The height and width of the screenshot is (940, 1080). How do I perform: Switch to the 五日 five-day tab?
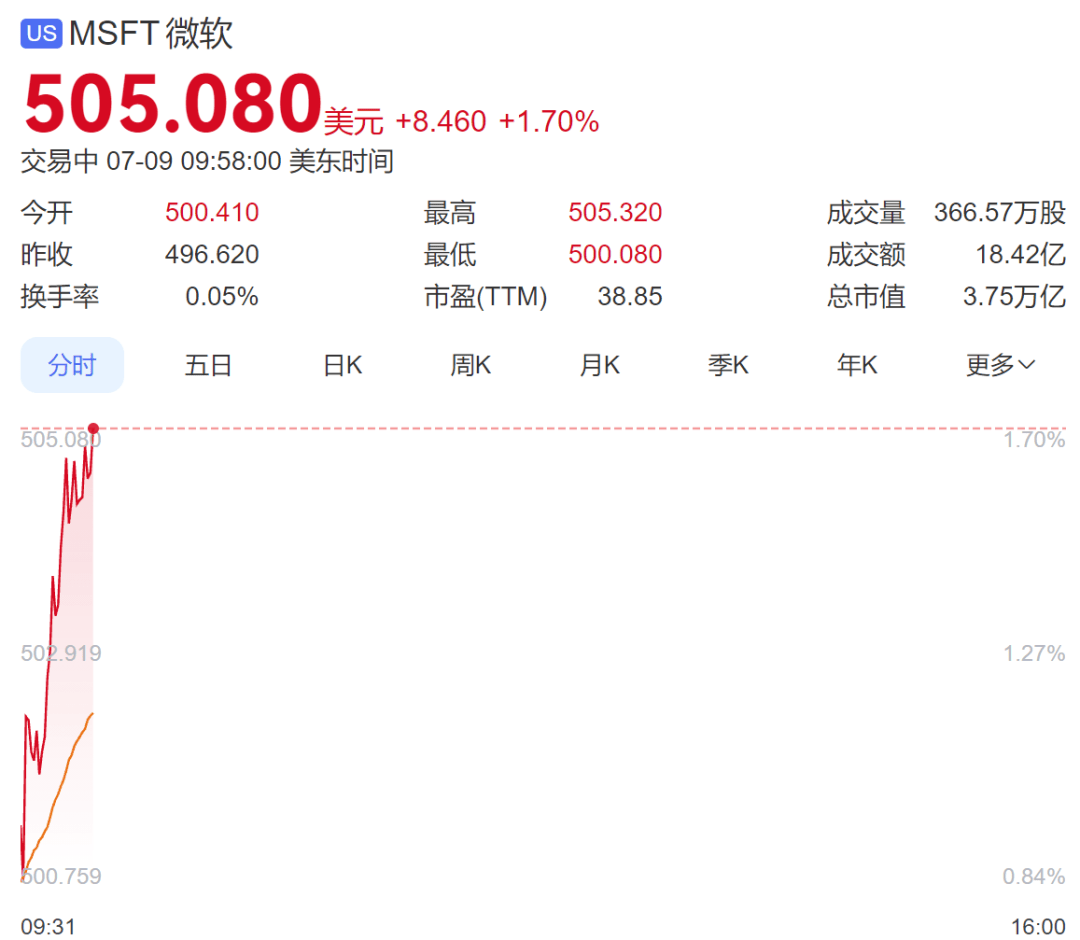click(208, 365)
